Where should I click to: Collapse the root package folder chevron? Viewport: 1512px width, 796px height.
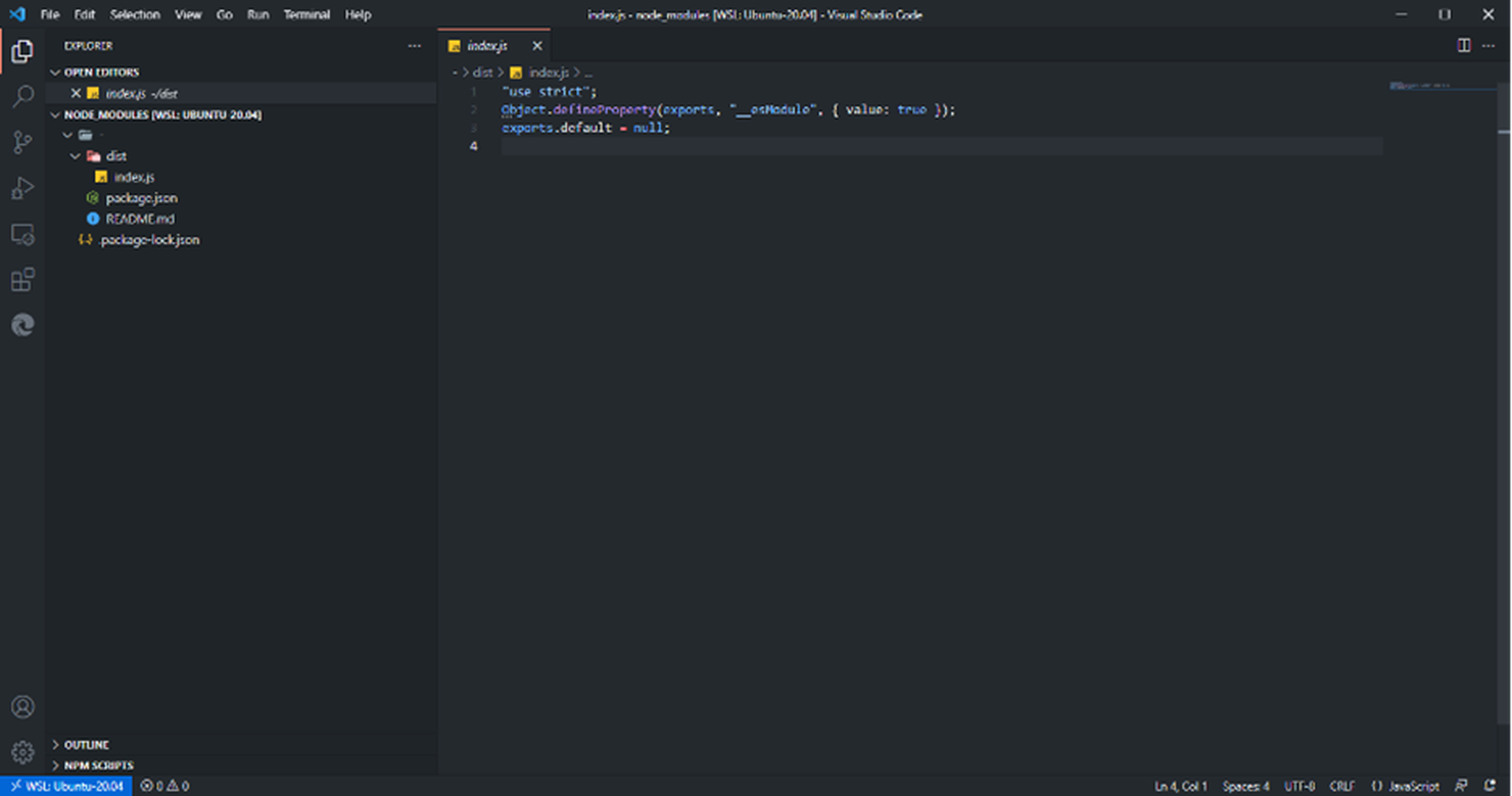click(x=68, y=135)
